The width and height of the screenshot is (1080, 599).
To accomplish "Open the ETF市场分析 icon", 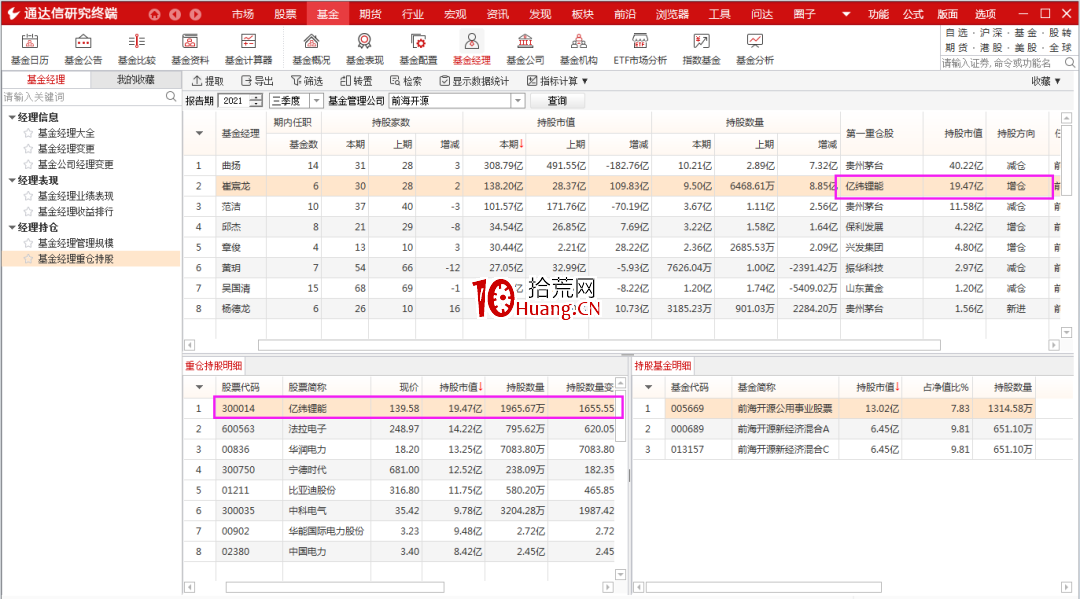I will (x=640, y=50).
